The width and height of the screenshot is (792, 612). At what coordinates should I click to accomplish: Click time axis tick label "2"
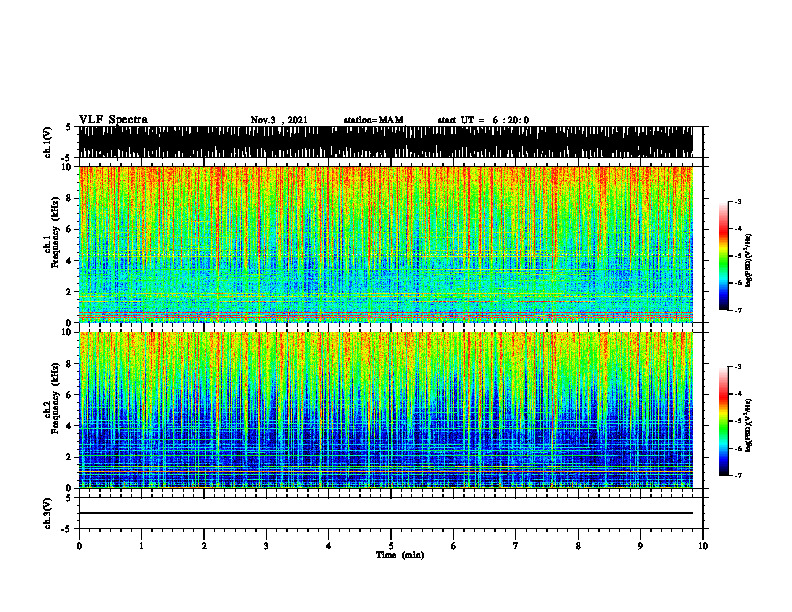204,546
